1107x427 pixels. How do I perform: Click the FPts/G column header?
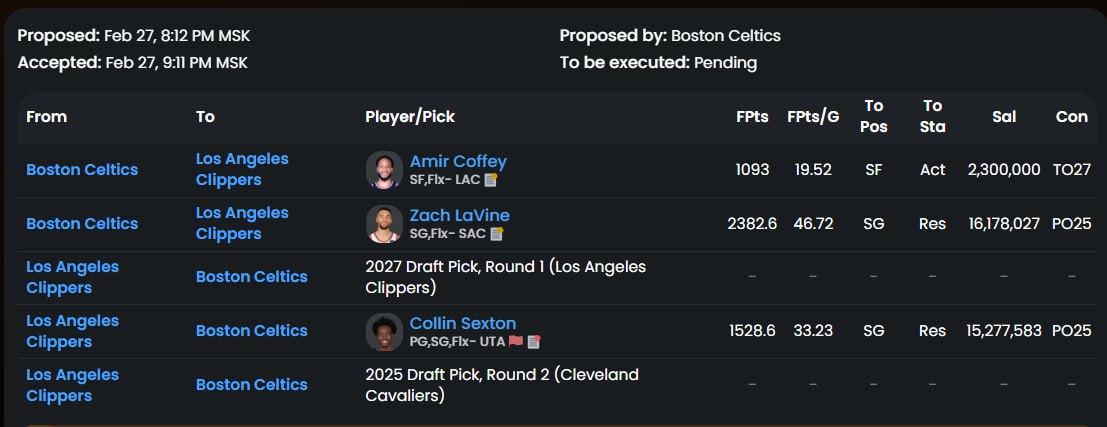(x=813, y=116)
